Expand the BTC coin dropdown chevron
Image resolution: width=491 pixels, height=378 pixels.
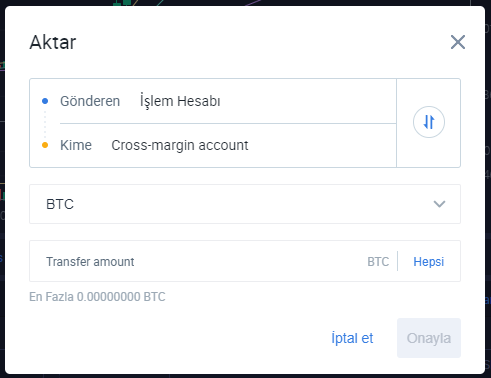point(439,204)
